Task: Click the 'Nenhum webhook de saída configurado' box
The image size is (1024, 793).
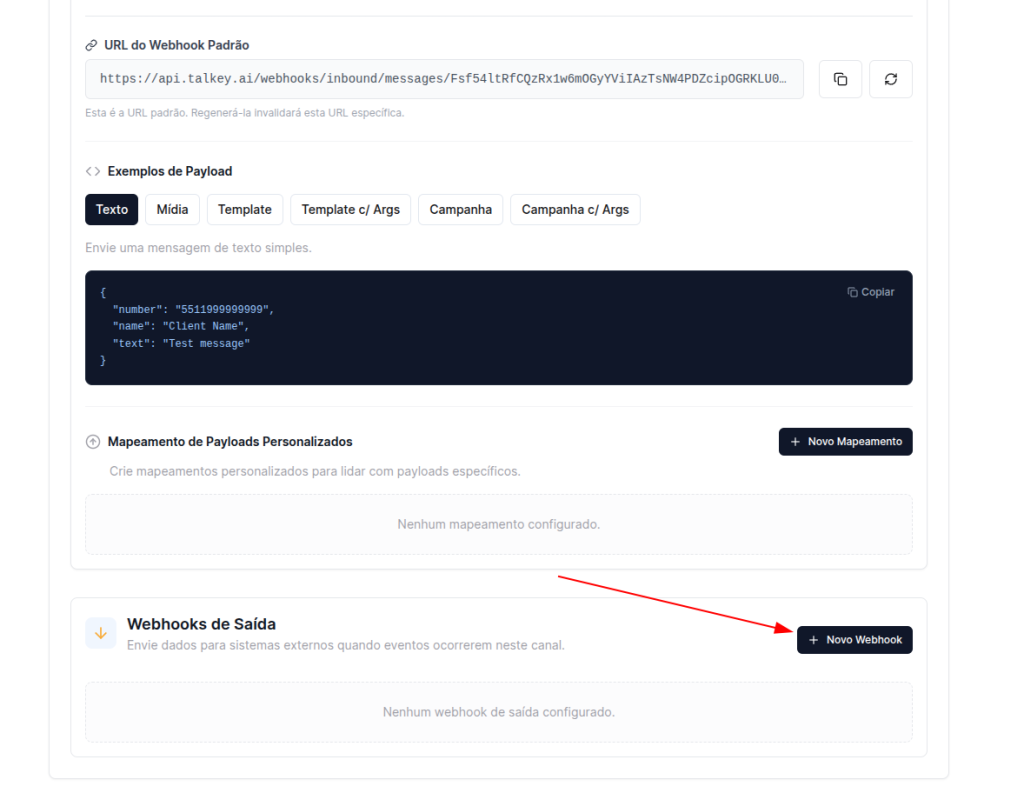Action: coord(498,712)
